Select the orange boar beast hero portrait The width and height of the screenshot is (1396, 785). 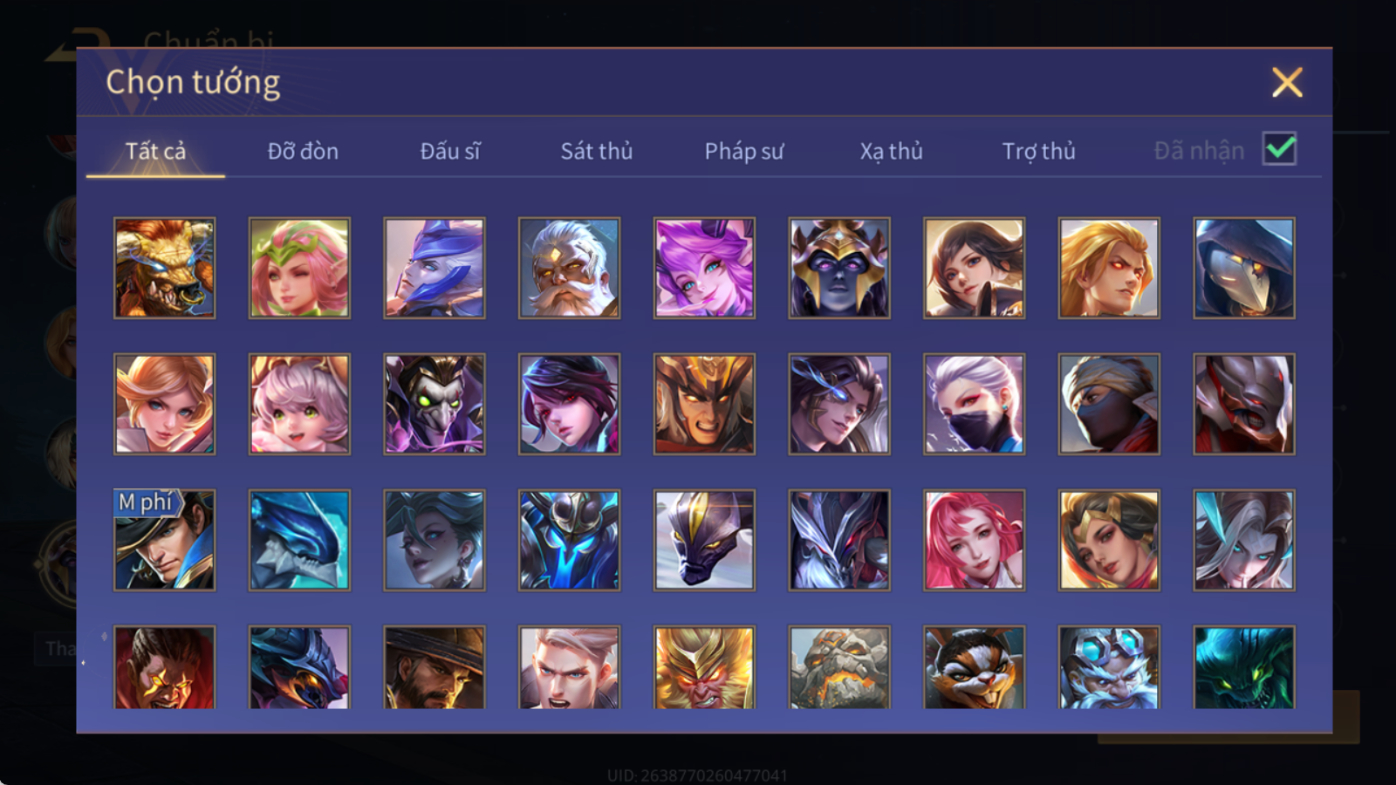[164, 268]
